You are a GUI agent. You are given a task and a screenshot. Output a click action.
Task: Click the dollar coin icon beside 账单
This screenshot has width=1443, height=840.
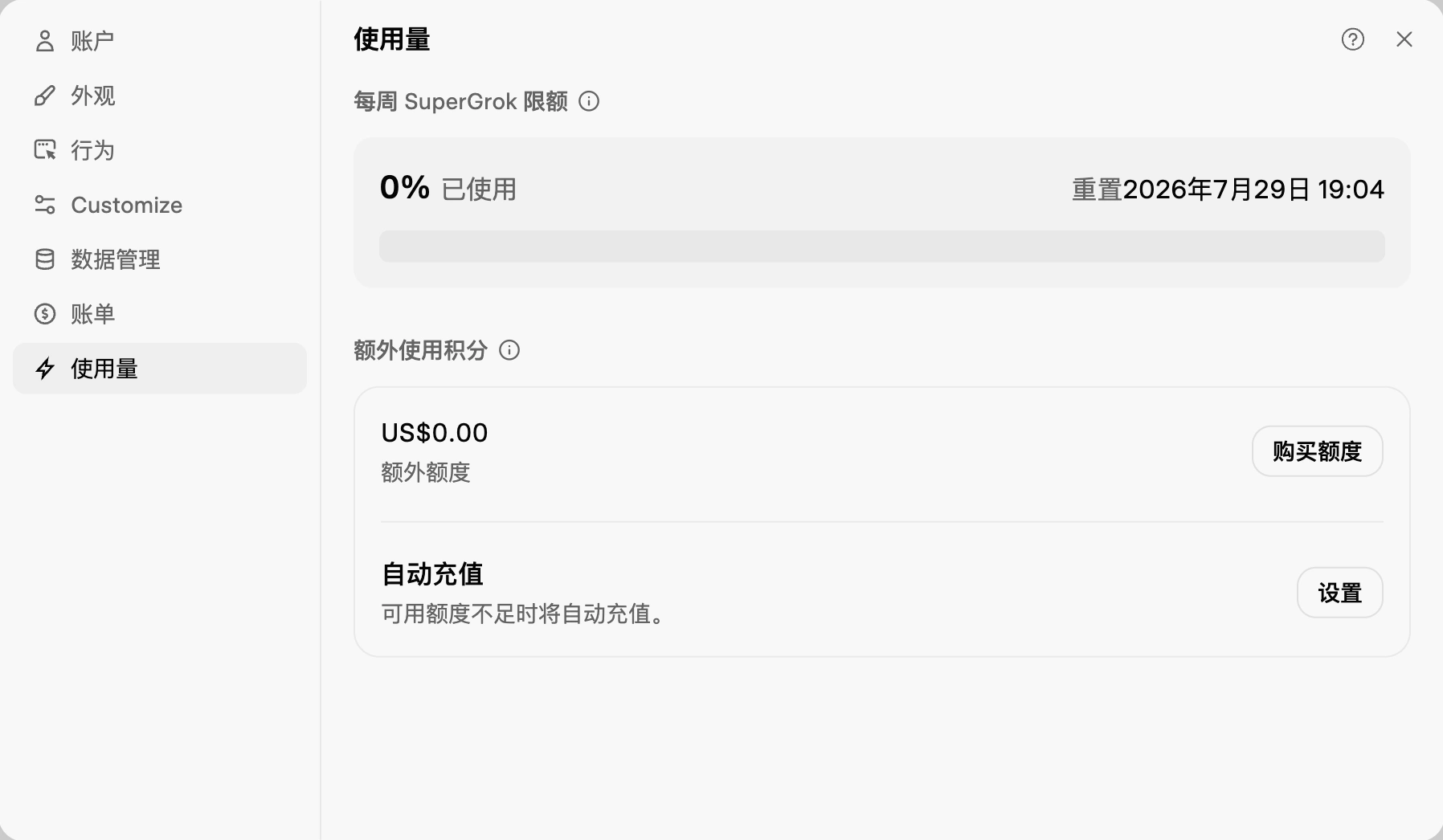coord(45,314)
